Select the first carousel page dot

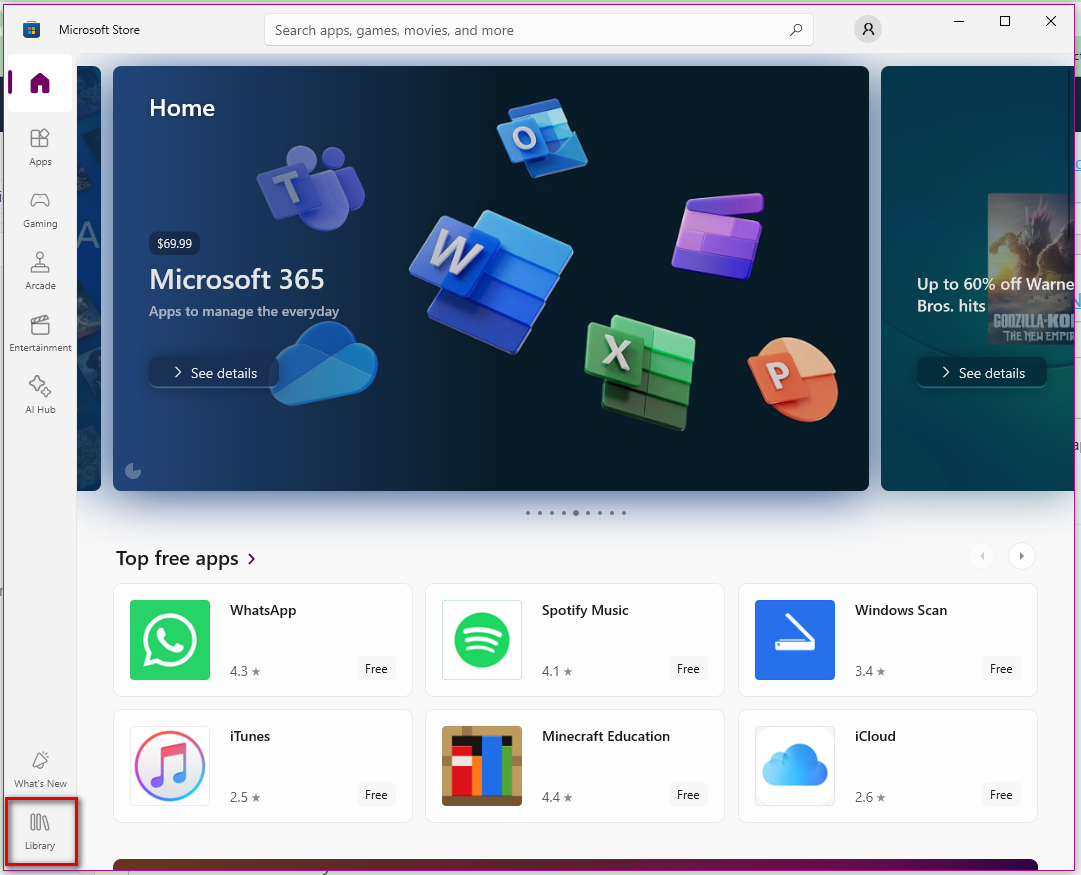pos(528,513)
